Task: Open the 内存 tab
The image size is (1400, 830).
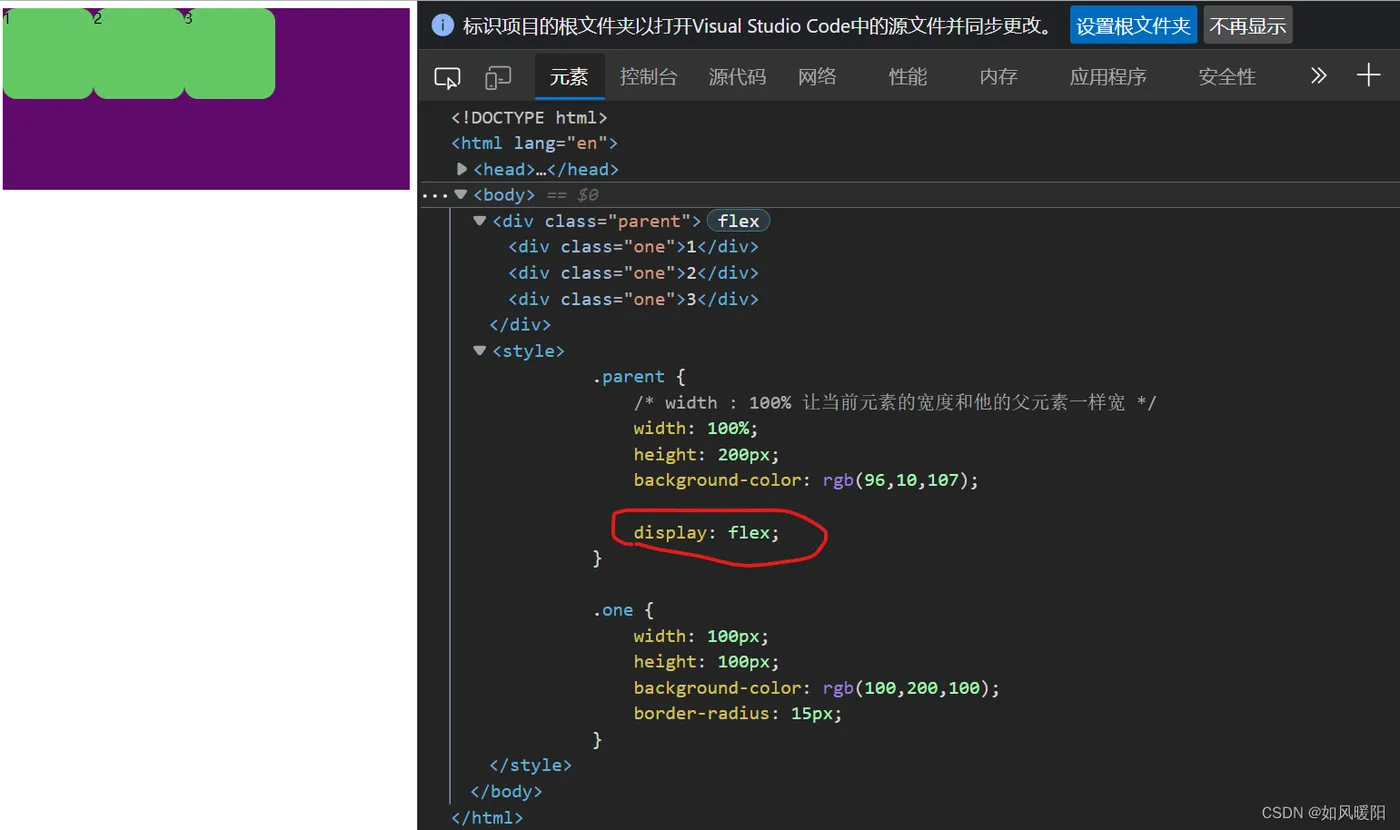Action: point(998,77)
